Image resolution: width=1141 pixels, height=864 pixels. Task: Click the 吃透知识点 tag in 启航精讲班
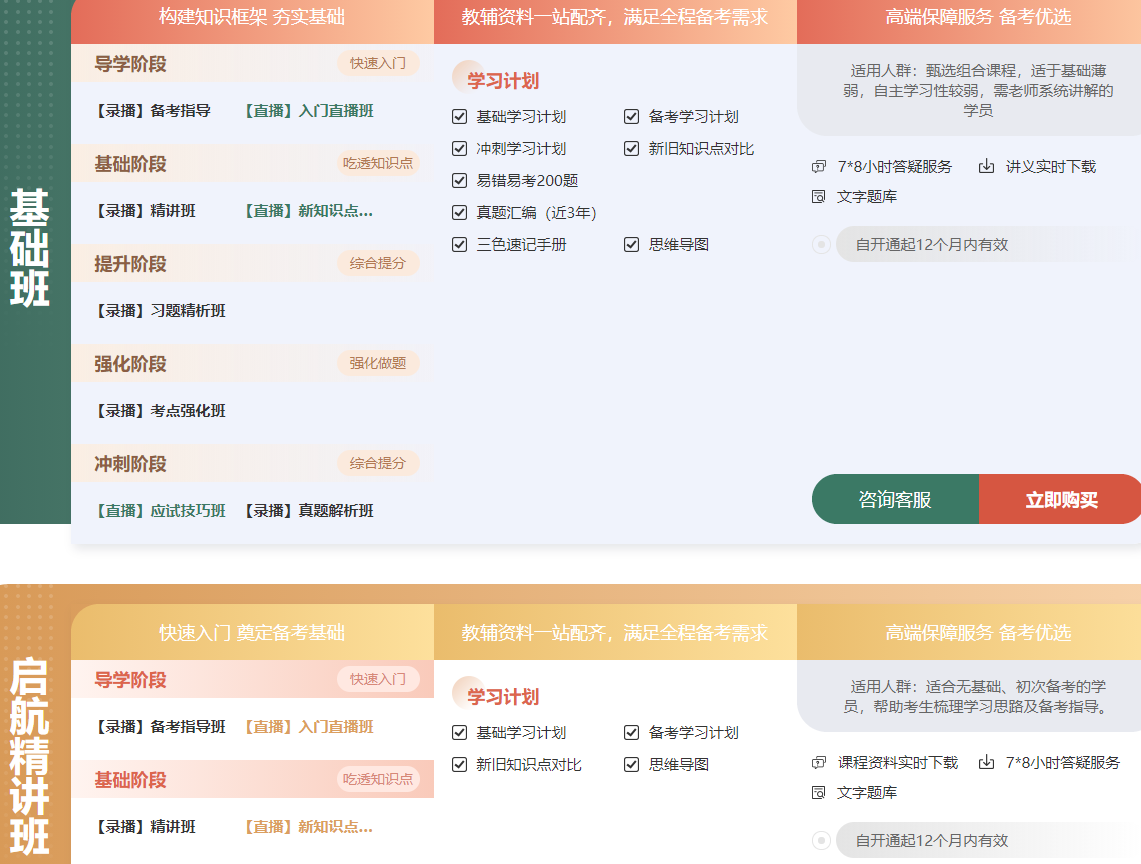click(378, 779)
